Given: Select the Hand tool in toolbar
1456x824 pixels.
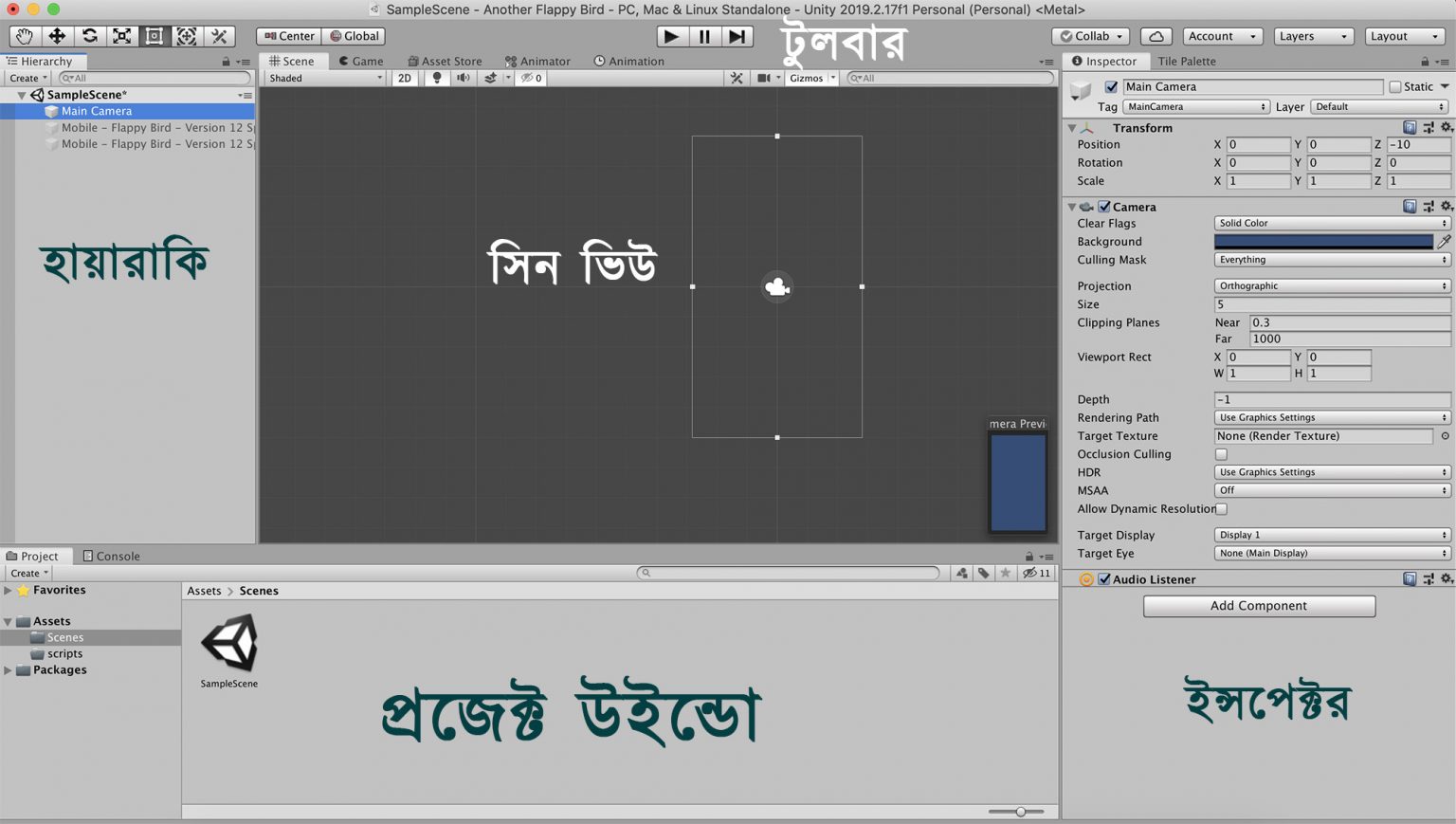Looking at the screenshot, I should (x=24, y=36).
